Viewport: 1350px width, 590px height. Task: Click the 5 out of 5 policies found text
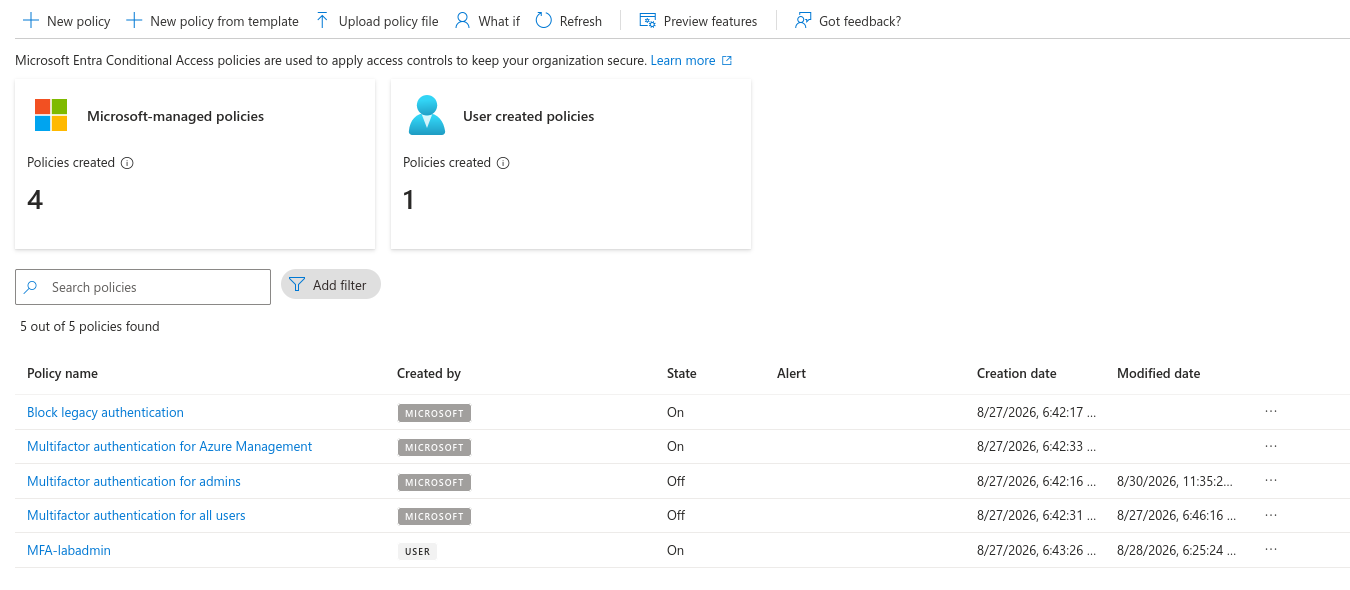(x=90, y=326)
